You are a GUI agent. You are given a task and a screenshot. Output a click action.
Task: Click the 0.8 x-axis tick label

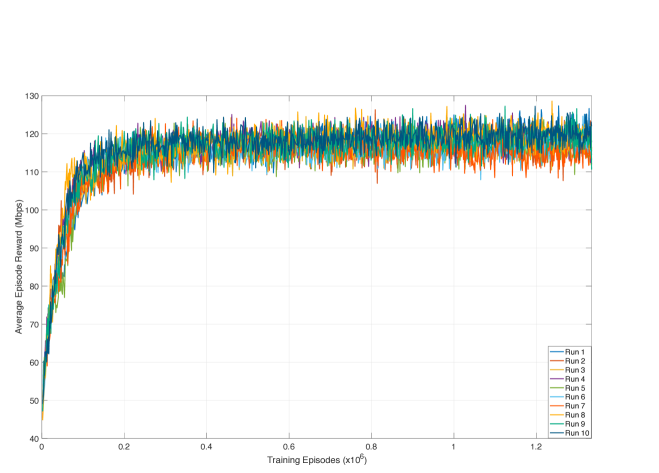(x=371, y=447)
